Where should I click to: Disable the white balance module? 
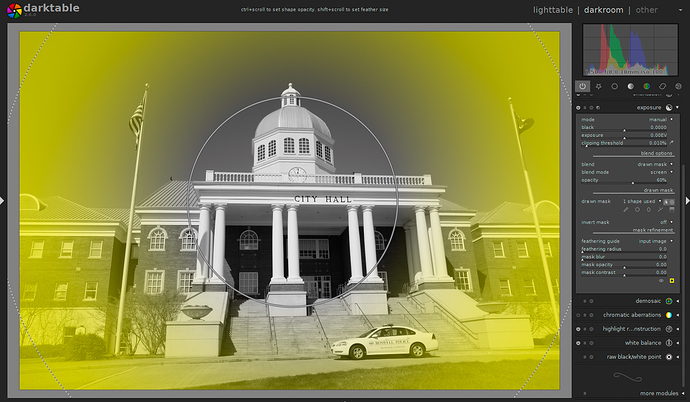click(x=578, y=343)
